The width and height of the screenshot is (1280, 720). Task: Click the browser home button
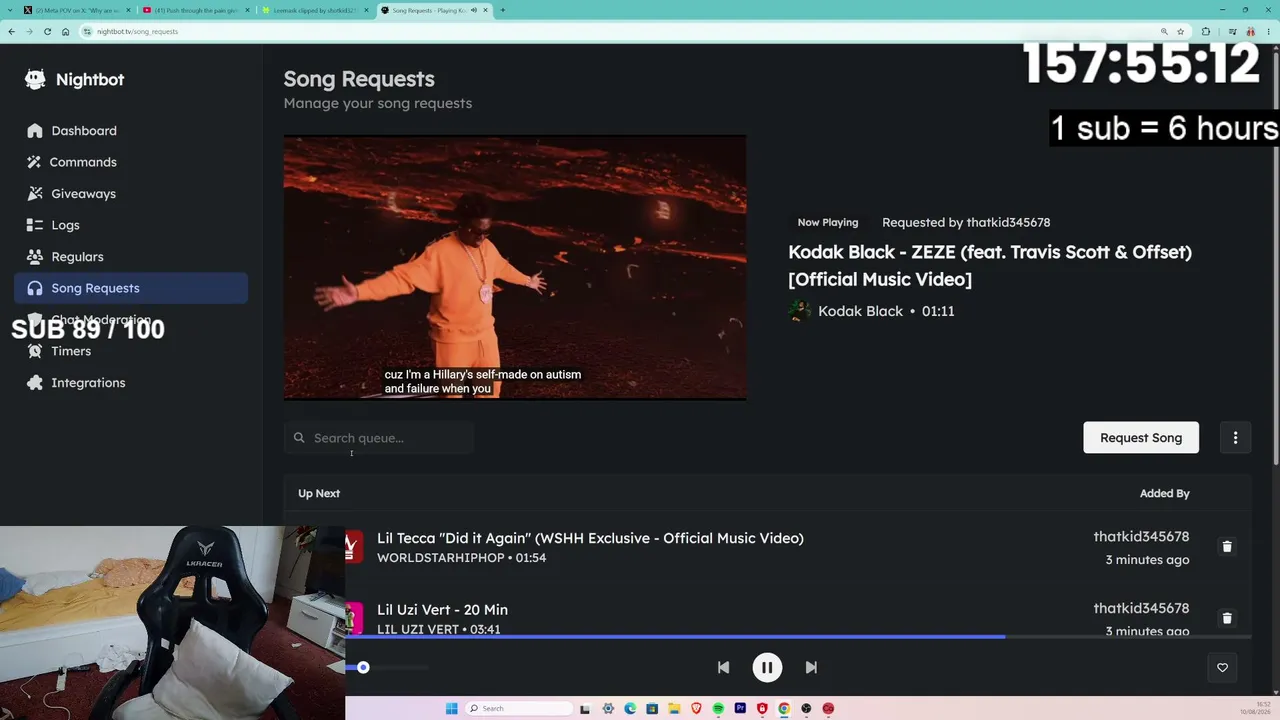(x=66, y=31)
